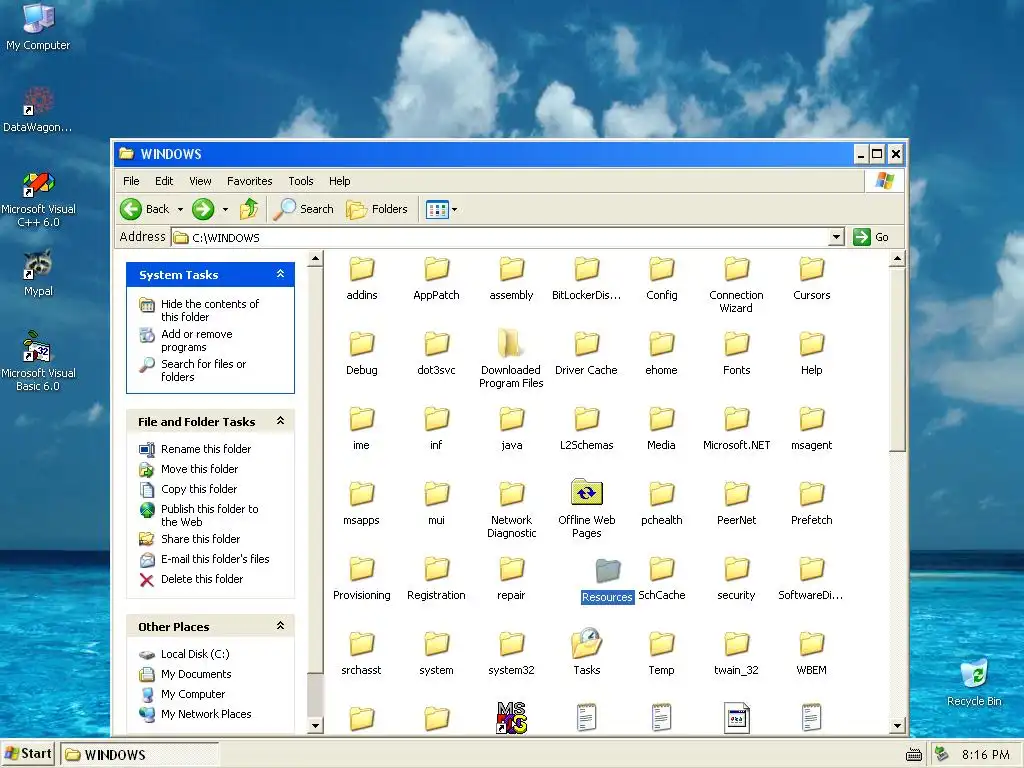Select the Network Diagnostic folder
Screen dimensions: 1024x768
click(511, 509)
